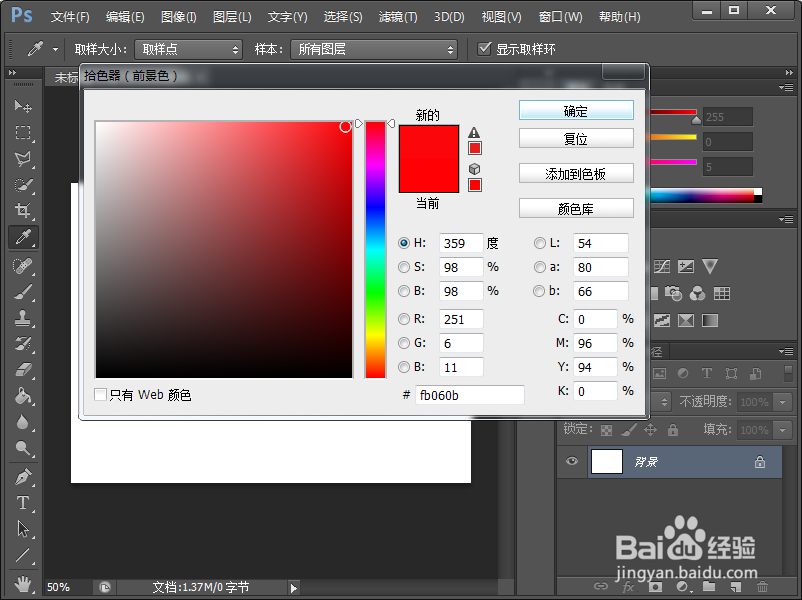This screenshot has height=600, width=802.
Task: Open the 图层 menu
Action: [x=232, y=16]
